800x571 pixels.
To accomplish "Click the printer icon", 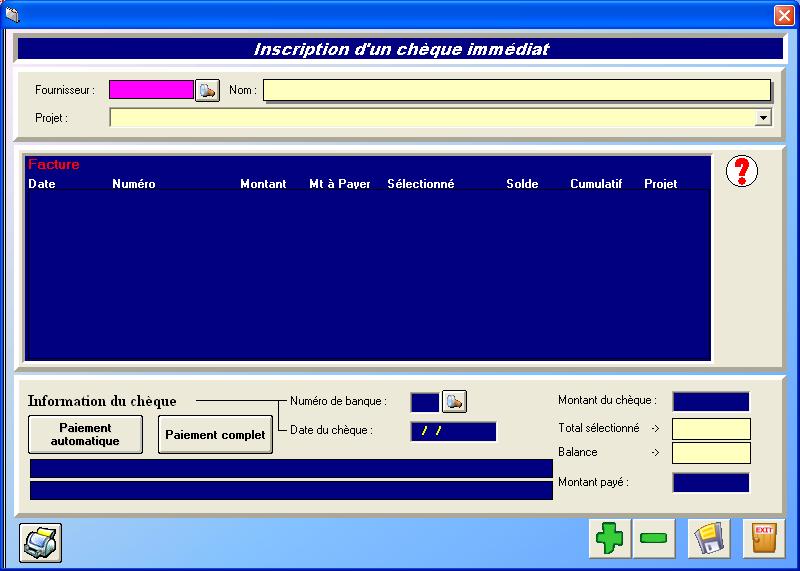I will point(42,541).
